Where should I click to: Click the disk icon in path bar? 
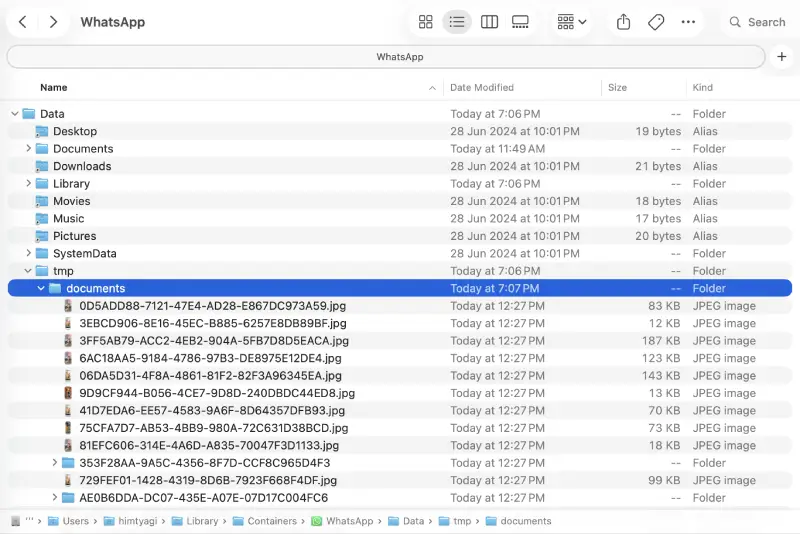[x=15, y=521]
